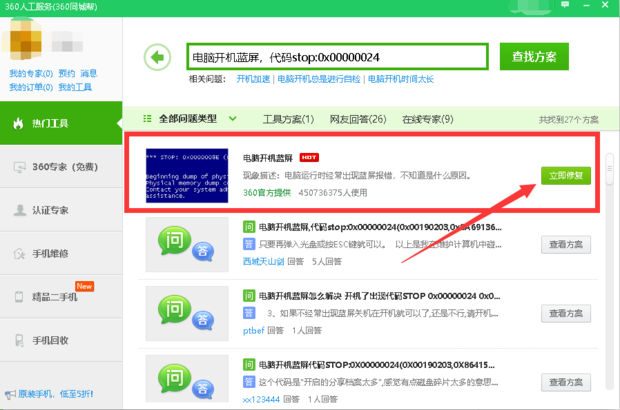
Task: Click the 原装手机，低至5折! promo link
Action: coord(56,394)
